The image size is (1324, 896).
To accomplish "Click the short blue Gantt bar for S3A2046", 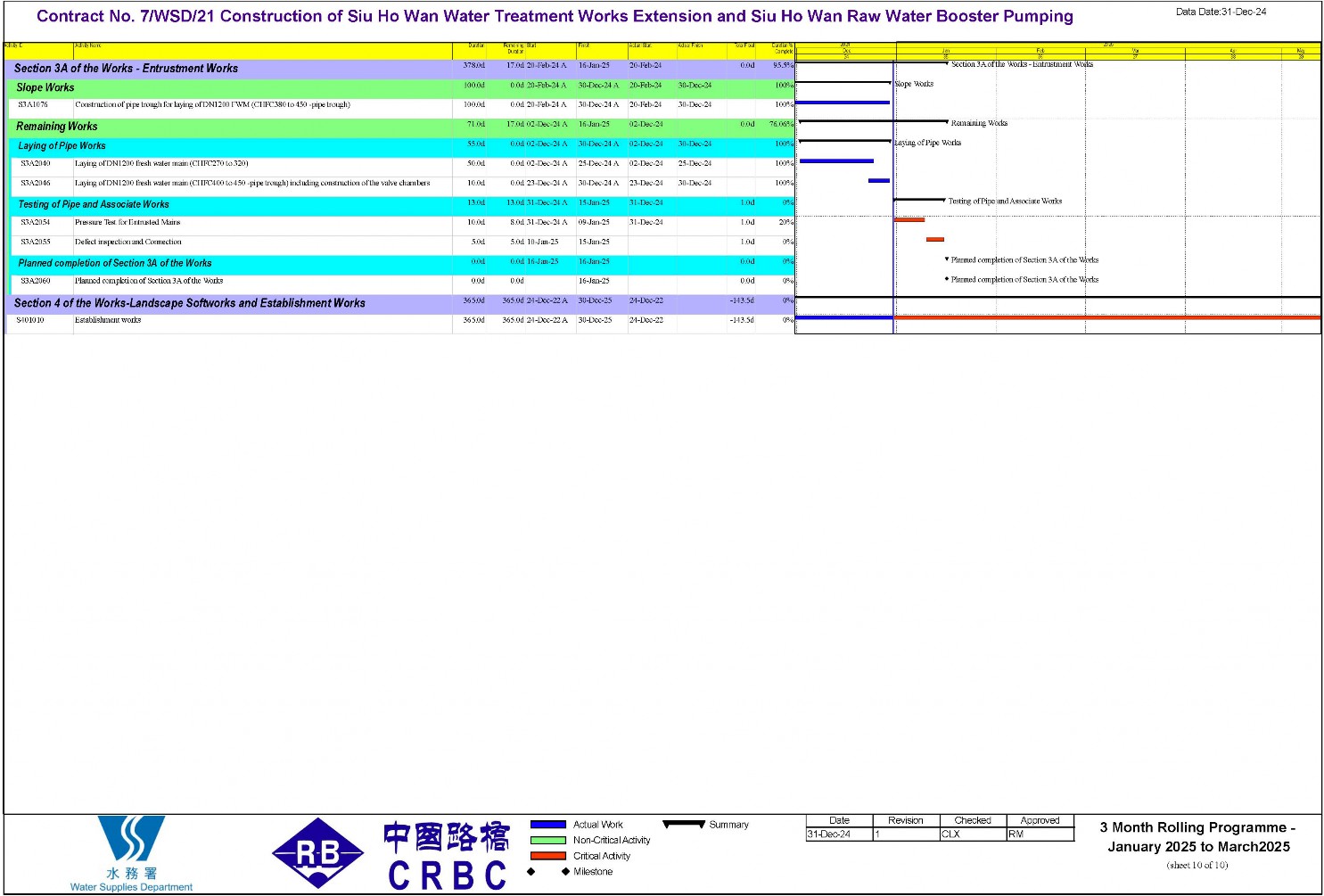I will (x=879, y=181).
